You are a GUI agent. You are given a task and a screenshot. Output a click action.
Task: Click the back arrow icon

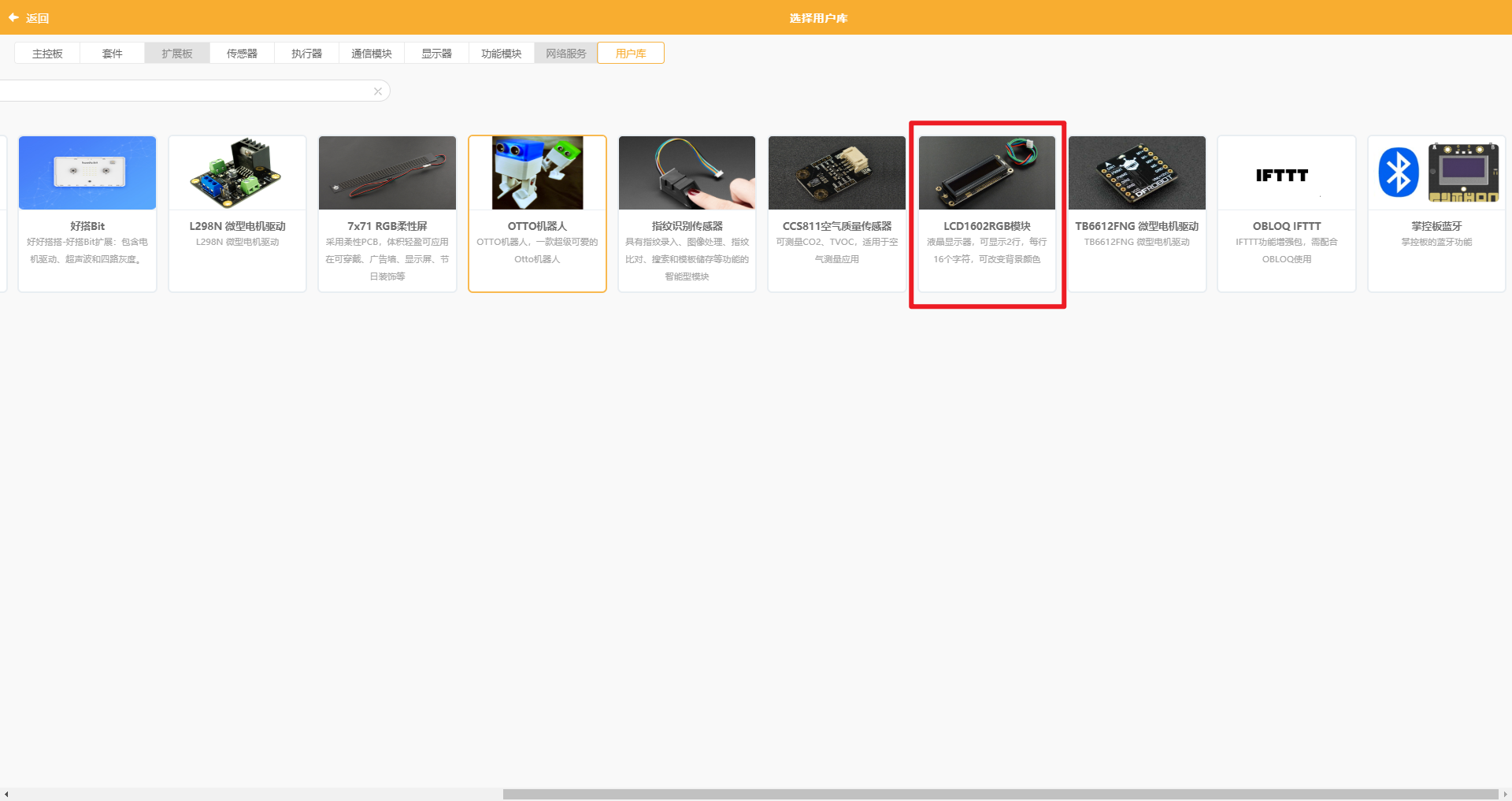click(13, 17)
